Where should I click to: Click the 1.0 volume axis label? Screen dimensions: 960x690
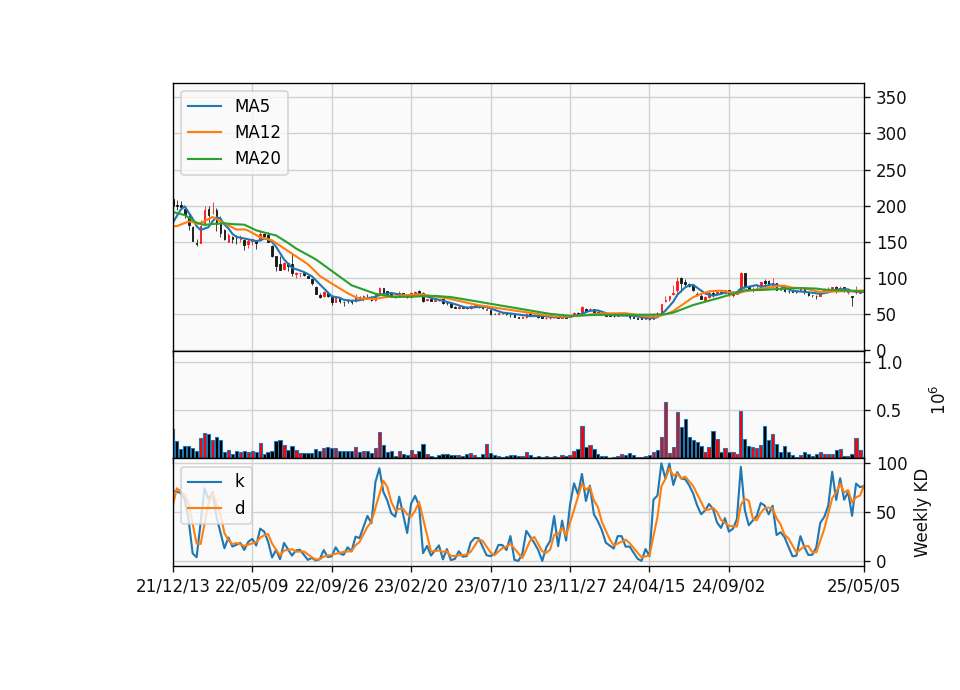click(x=889, y=363)
